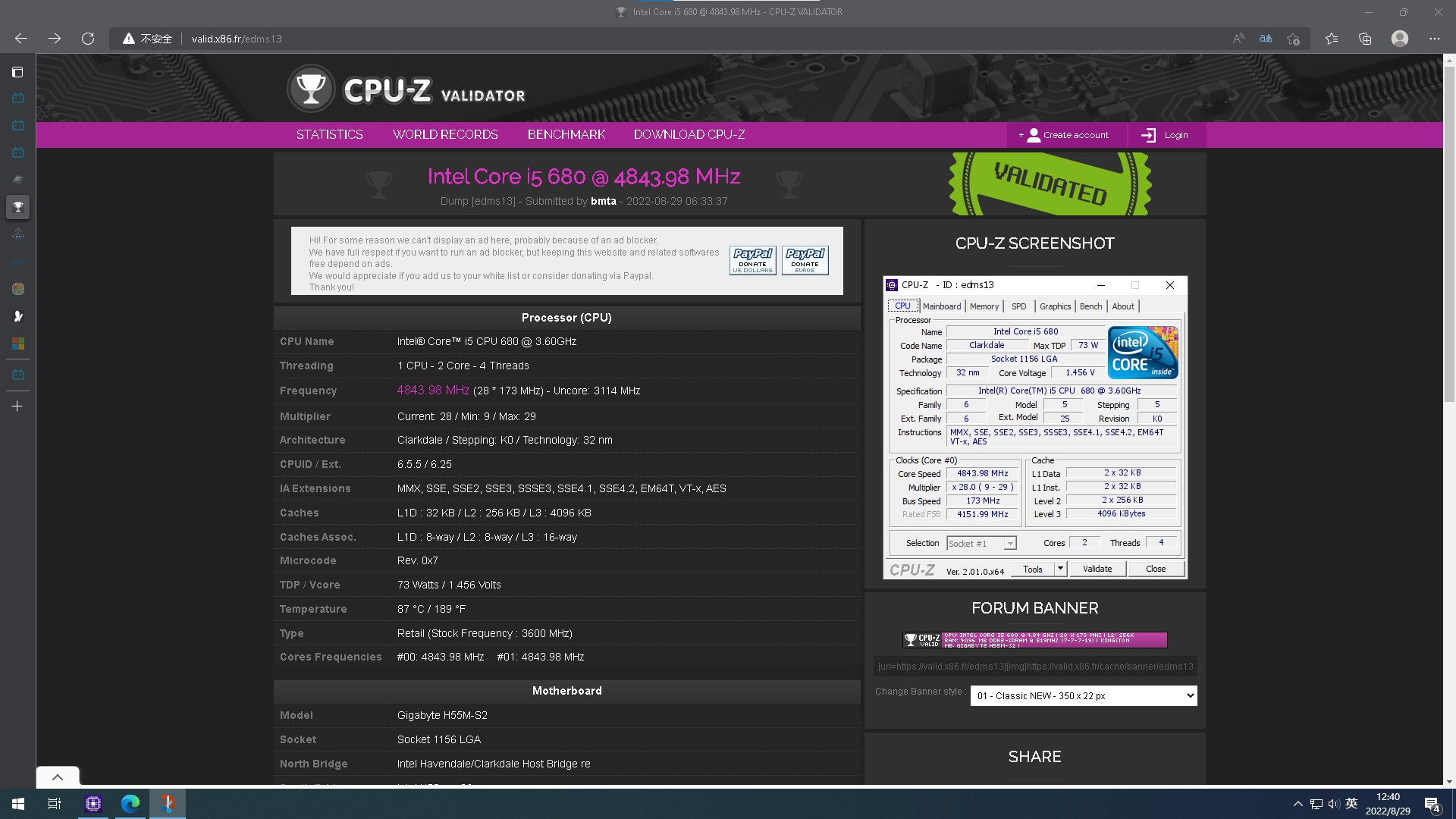Click the Multiplier row value
The height and width of the screenshot is (819, 1456).
(466, 416)
